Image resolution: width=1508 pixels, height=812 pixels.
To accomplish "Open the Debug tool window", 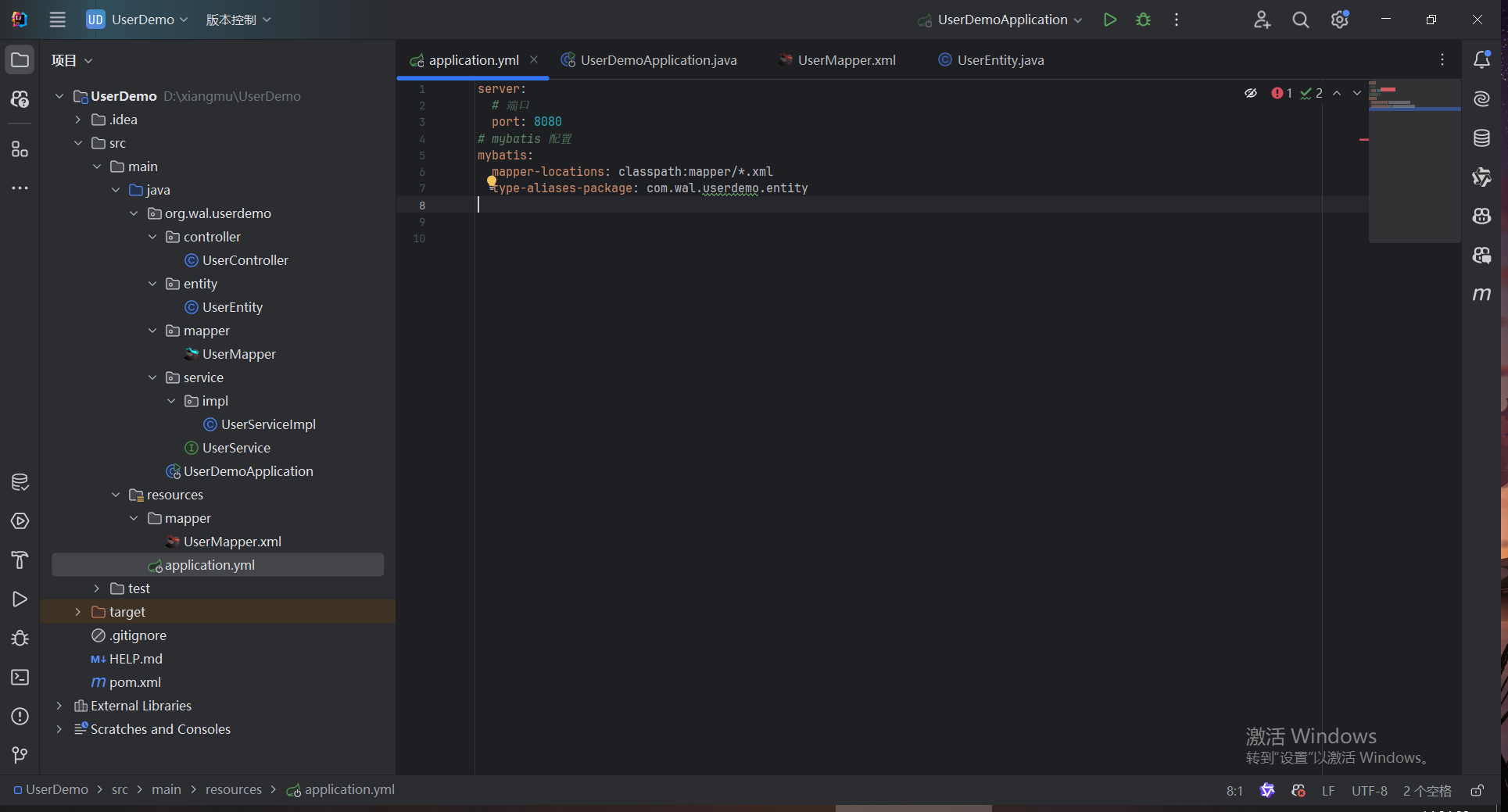I will tap(20, 639).
